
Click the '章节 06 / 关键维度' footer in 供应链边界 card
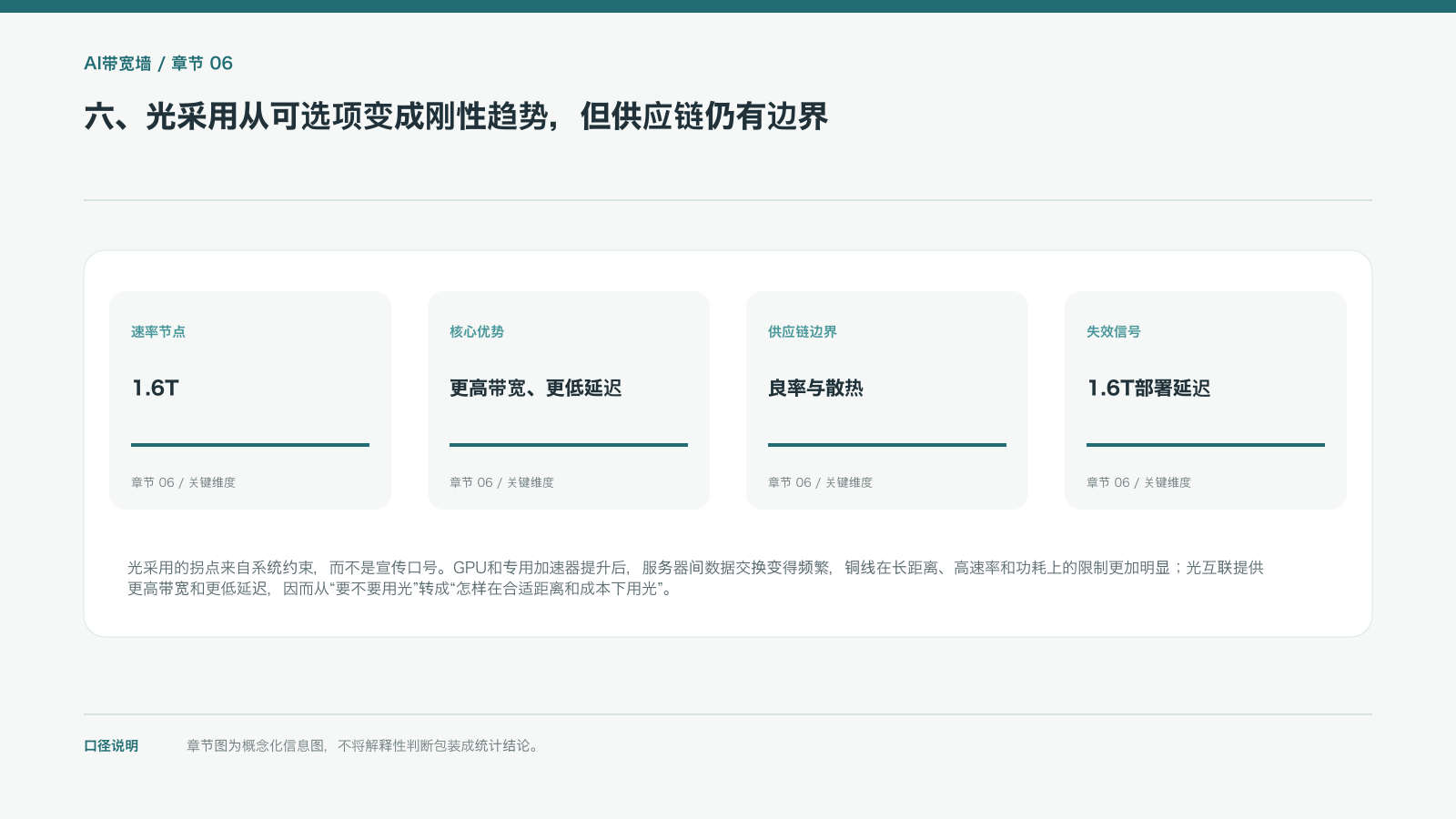[x=820, y=482]
